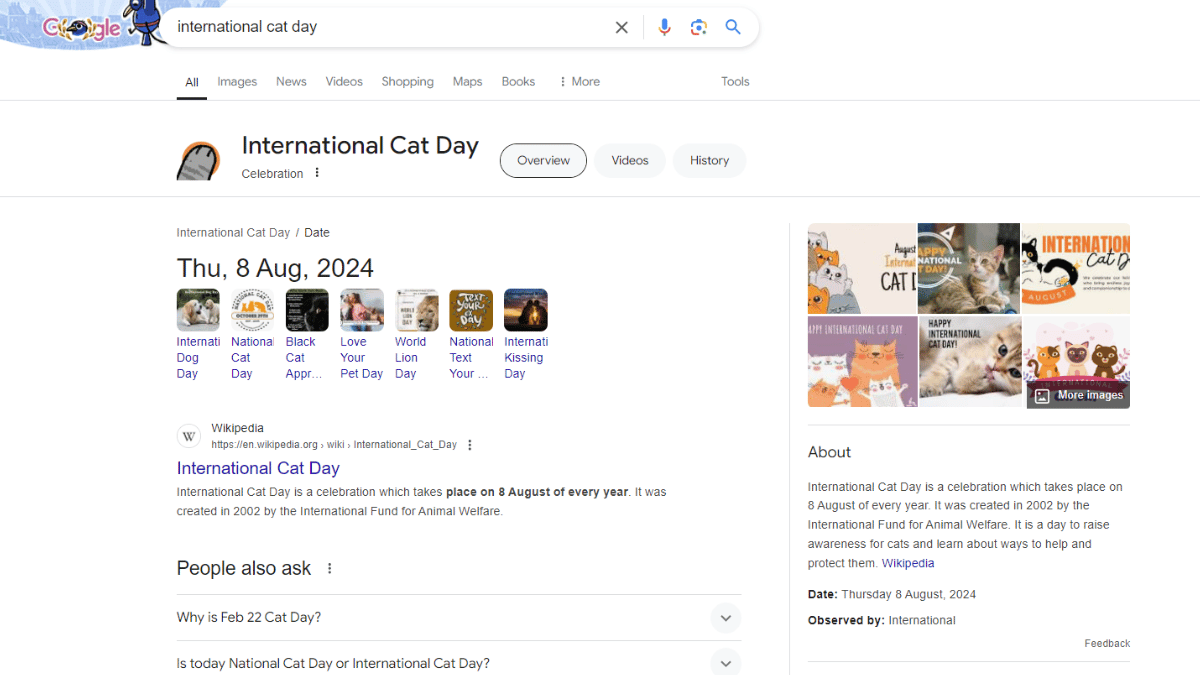
Task: Open the International Cat Day Wikipedia result
Action: coord(258,468)
